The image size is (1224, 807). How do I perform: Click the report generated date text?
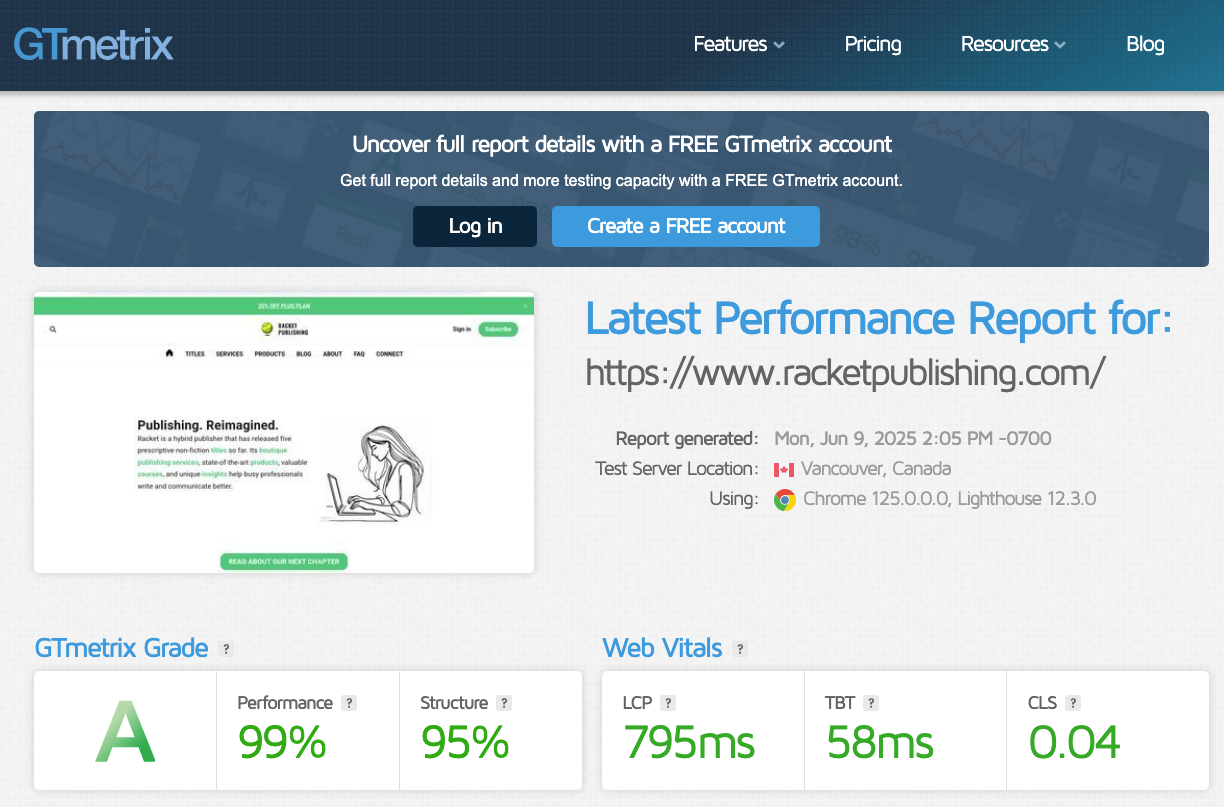pyautogui.click(x=913, y=438)
